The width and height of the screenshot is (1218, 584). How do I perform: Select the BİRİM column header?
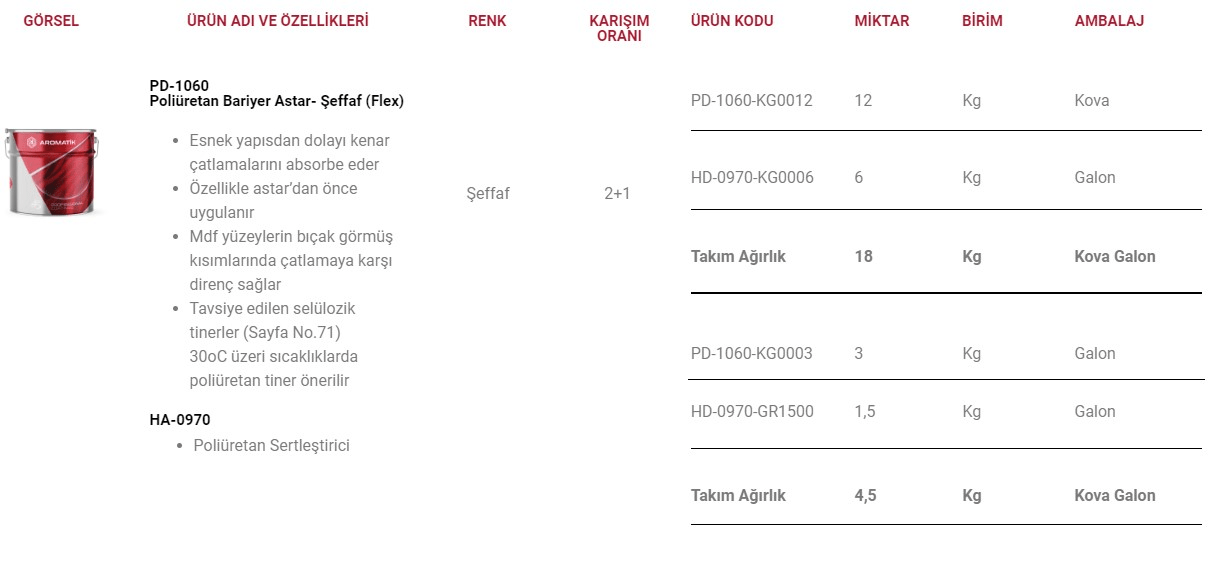click(982, 21)
